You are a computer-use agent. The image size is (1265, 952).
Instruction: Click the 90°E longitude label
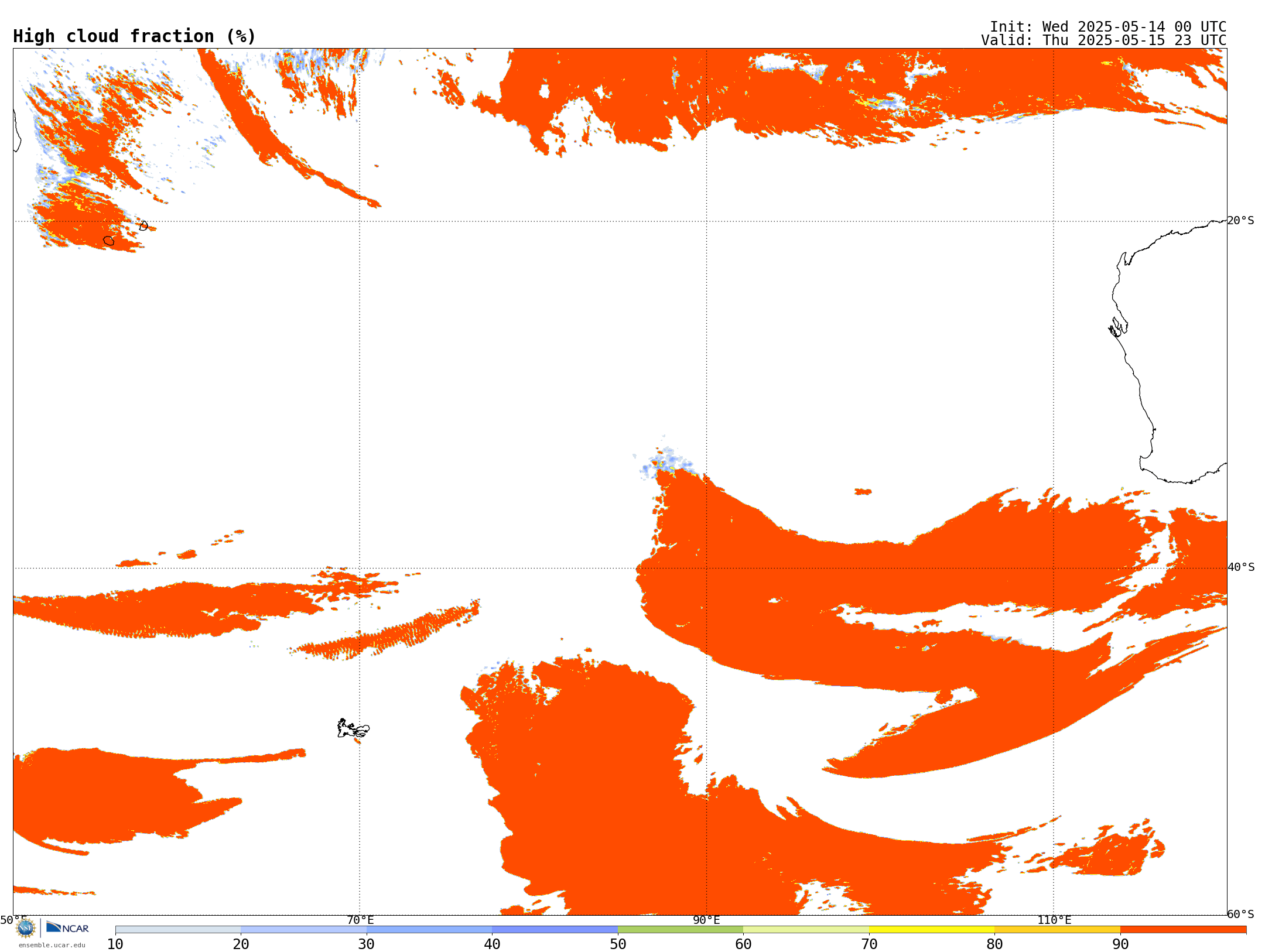pyautogui.click(x=706, y=920)
